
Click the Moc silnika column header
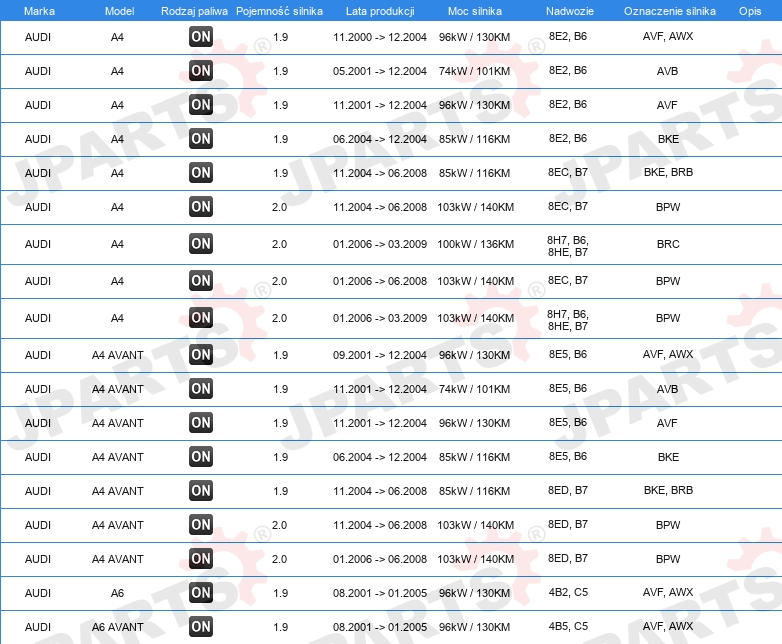tap(475, 11)
